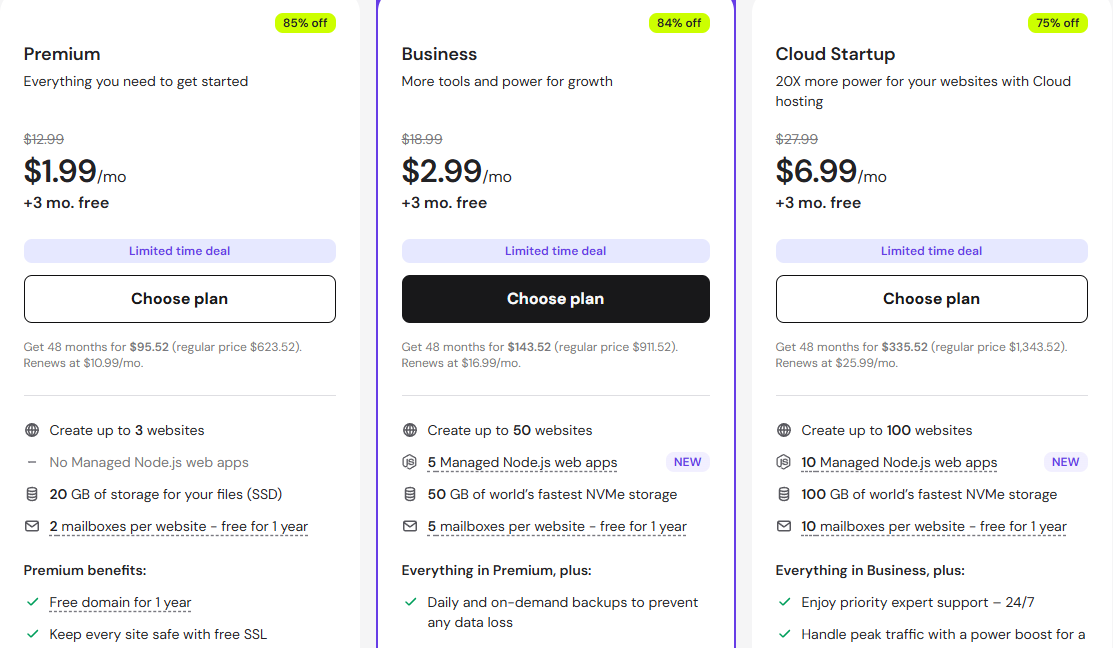Click the NEW badge in Business plan
Screen dimensions: 1113x648
[x=688, y=462]
